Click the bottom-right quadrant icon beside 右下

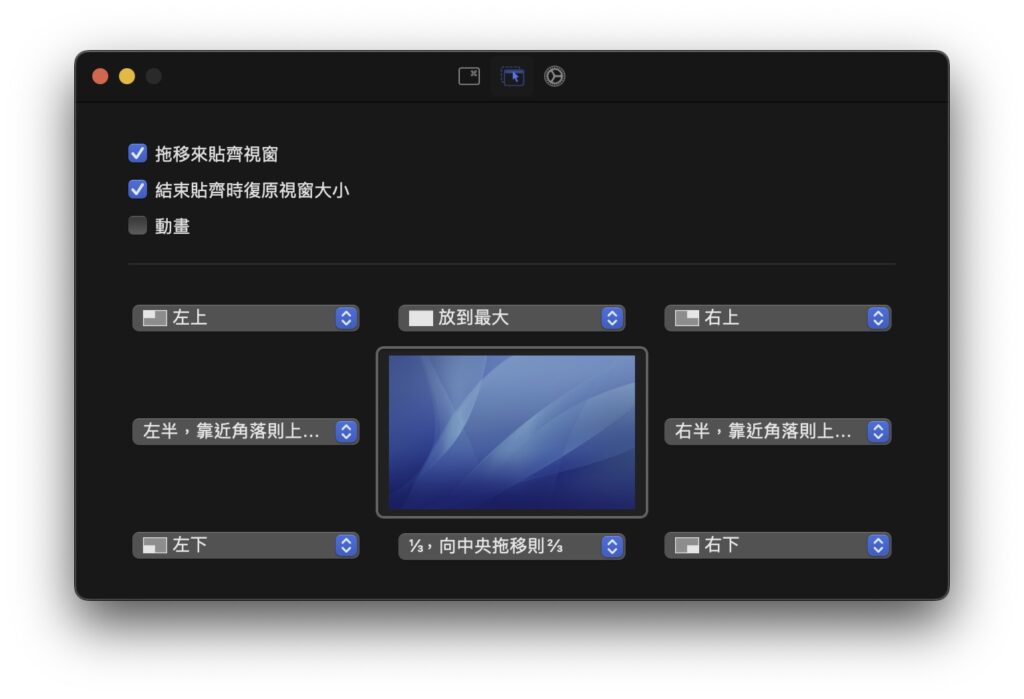click(686, 545)
